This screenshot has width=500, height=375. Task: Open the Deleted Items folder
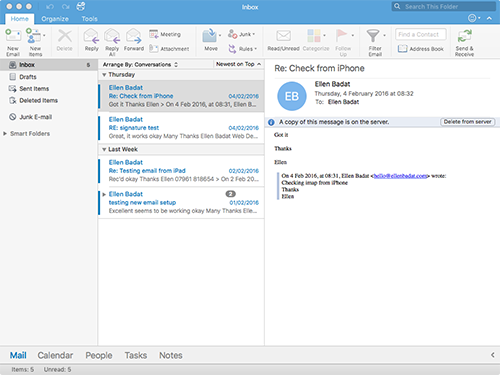click(49, 100)
